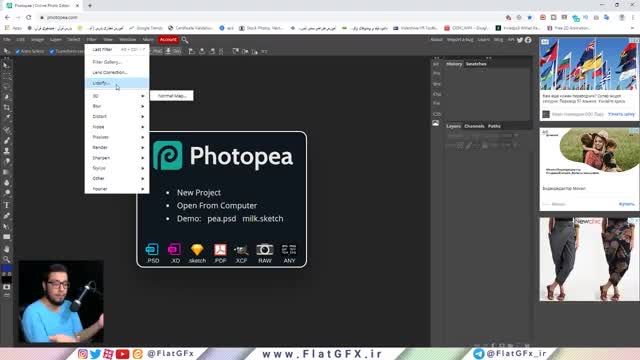Viewport: 640px width, 360px height.
Task: Select the Lasso tool
Action: click(x=7, y=87)
